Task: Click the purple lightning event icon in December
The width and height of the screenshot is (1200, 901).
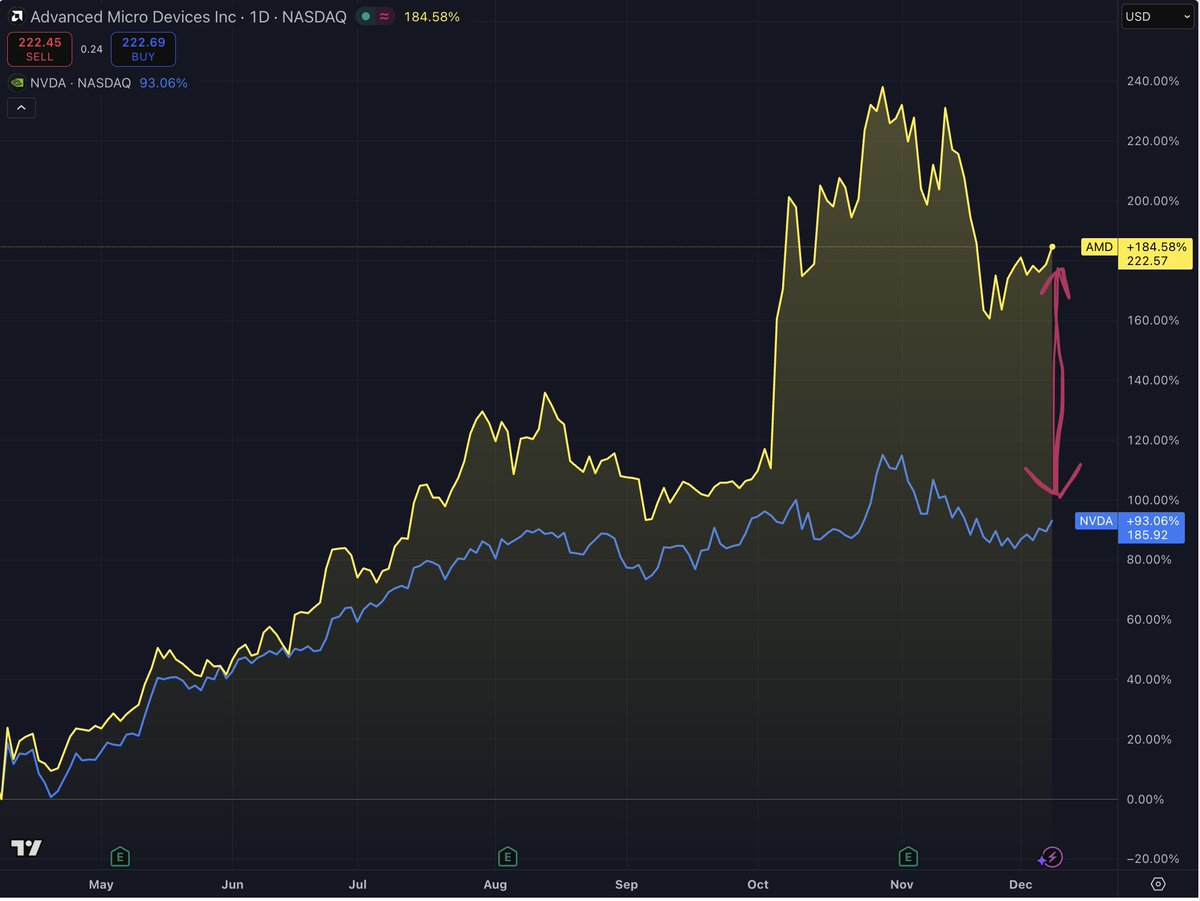Action: (1050, 857)
